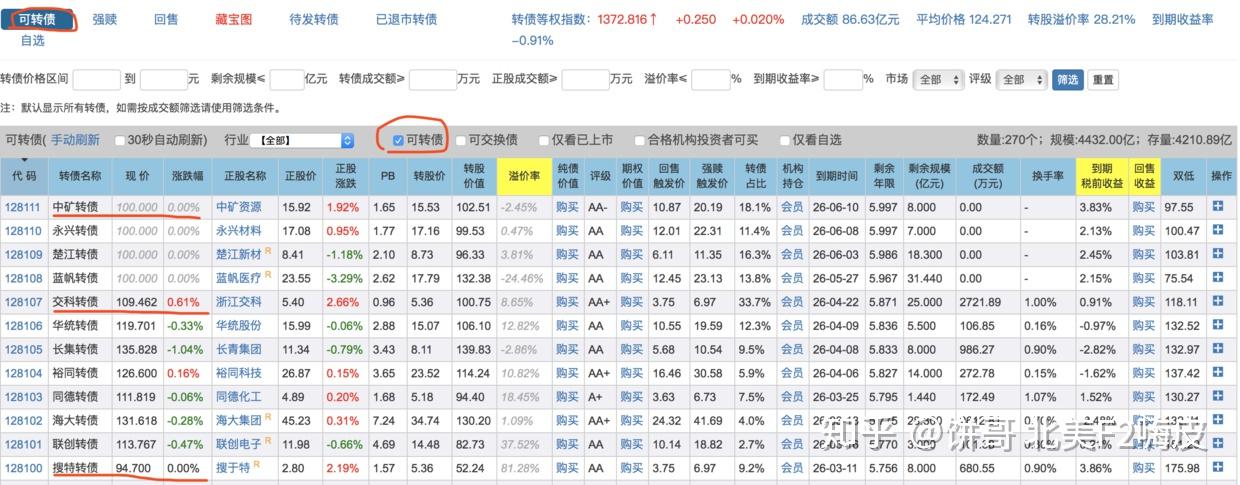Viewport: 1240px width, 485px height.
Task: Open bond code 128107 link
Action: [23, 301]
